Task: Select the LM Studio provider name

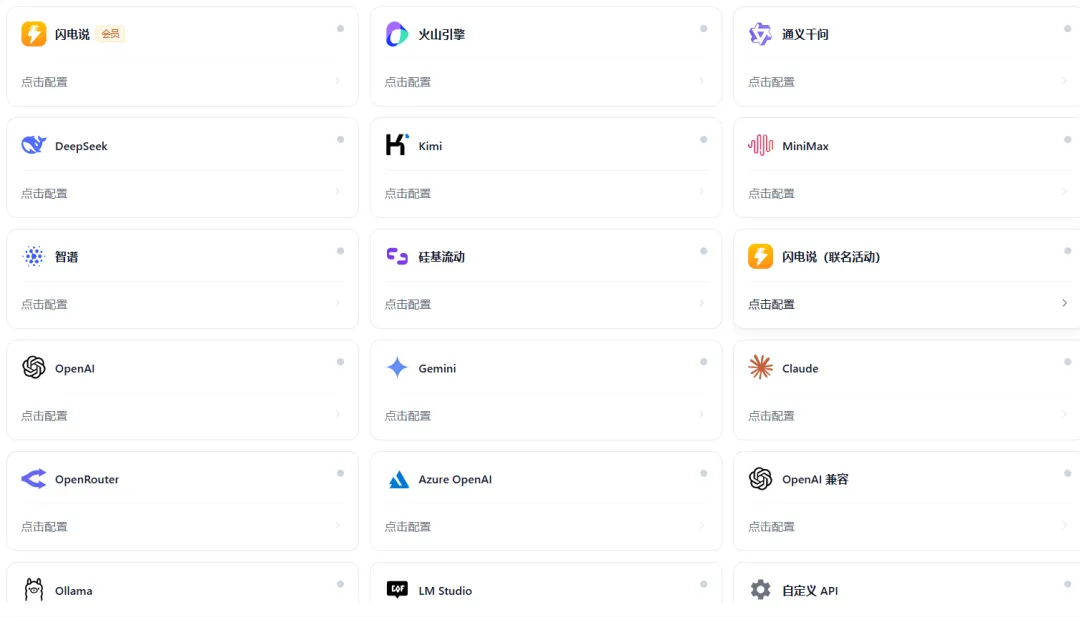Action: (x=445, y=591)
